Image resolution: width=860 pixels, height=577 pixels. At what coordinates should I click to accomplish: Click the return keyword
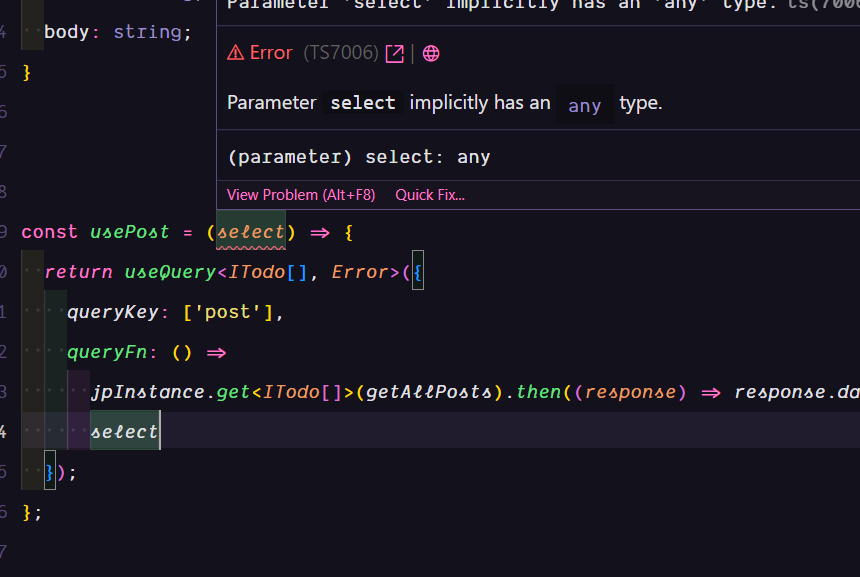pos(78,272)
